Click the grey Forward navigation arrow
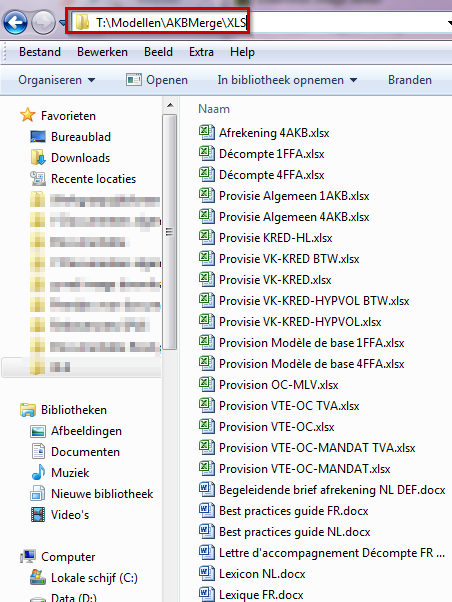452x602 pixels. 43,23
